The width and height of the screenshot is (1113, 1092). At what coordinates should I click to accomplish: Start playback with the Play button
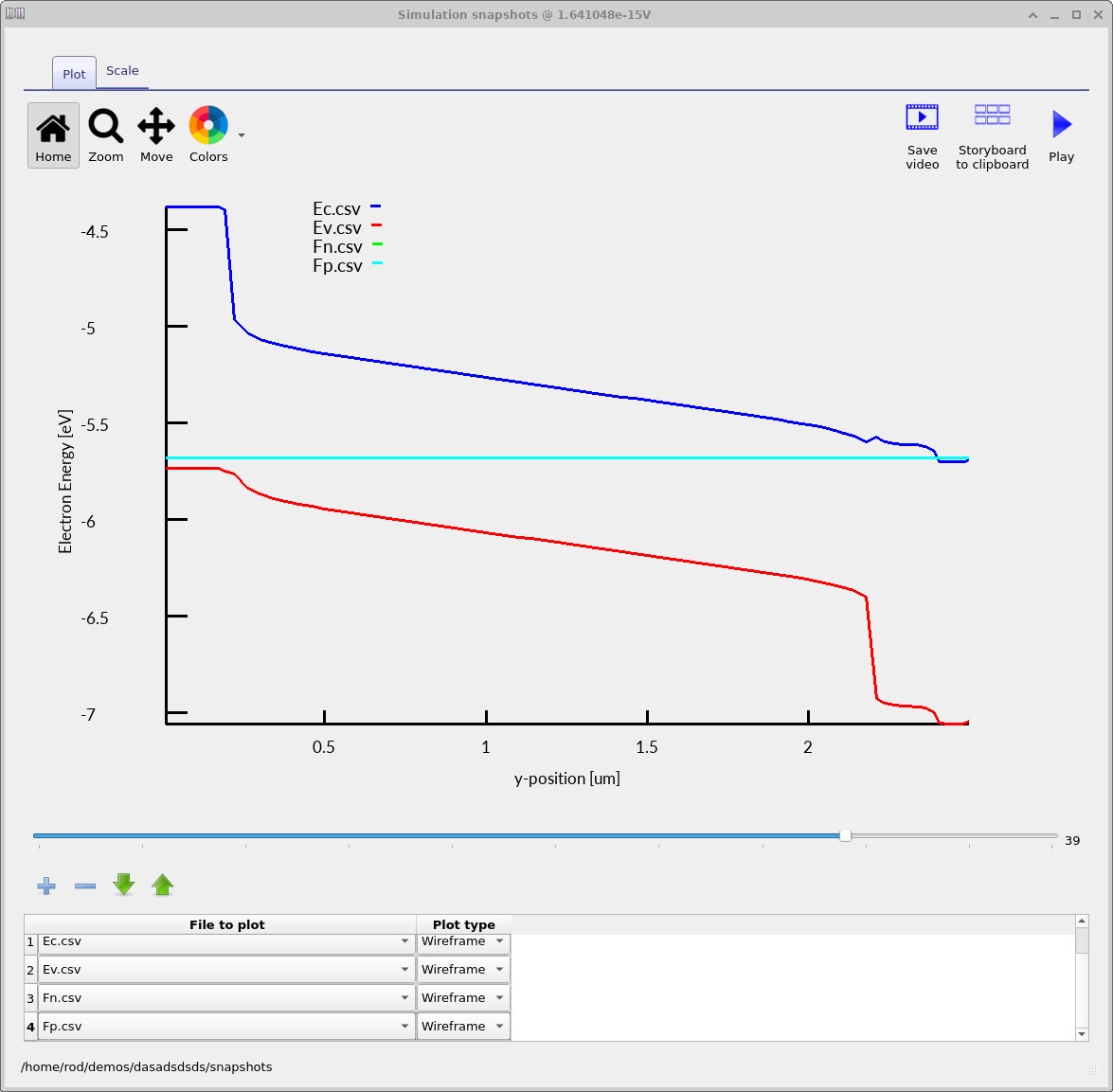click(1061, 136)
